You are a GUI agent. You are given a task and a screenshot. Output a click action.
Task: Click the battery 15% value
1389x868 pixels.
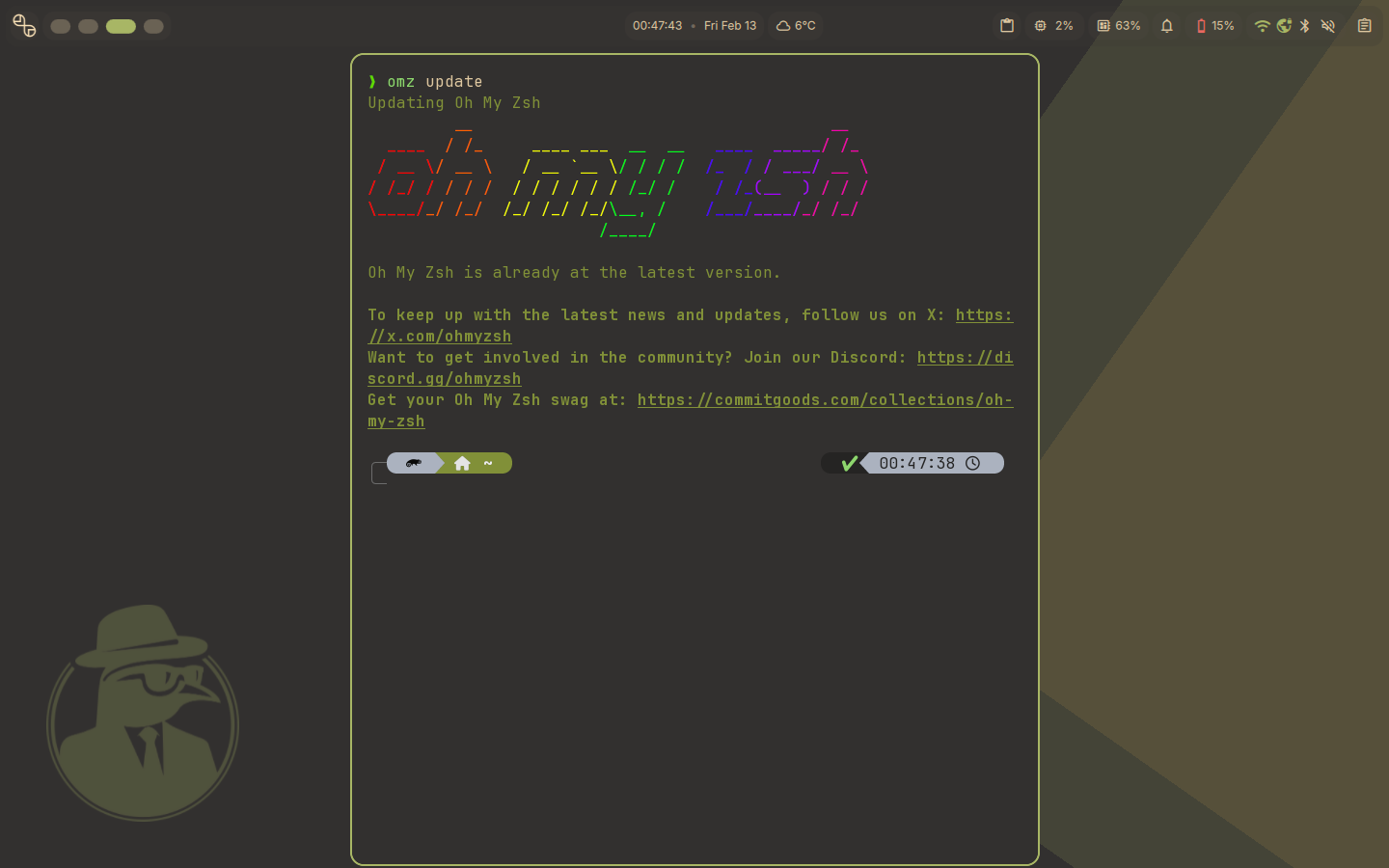point(1223,26)
